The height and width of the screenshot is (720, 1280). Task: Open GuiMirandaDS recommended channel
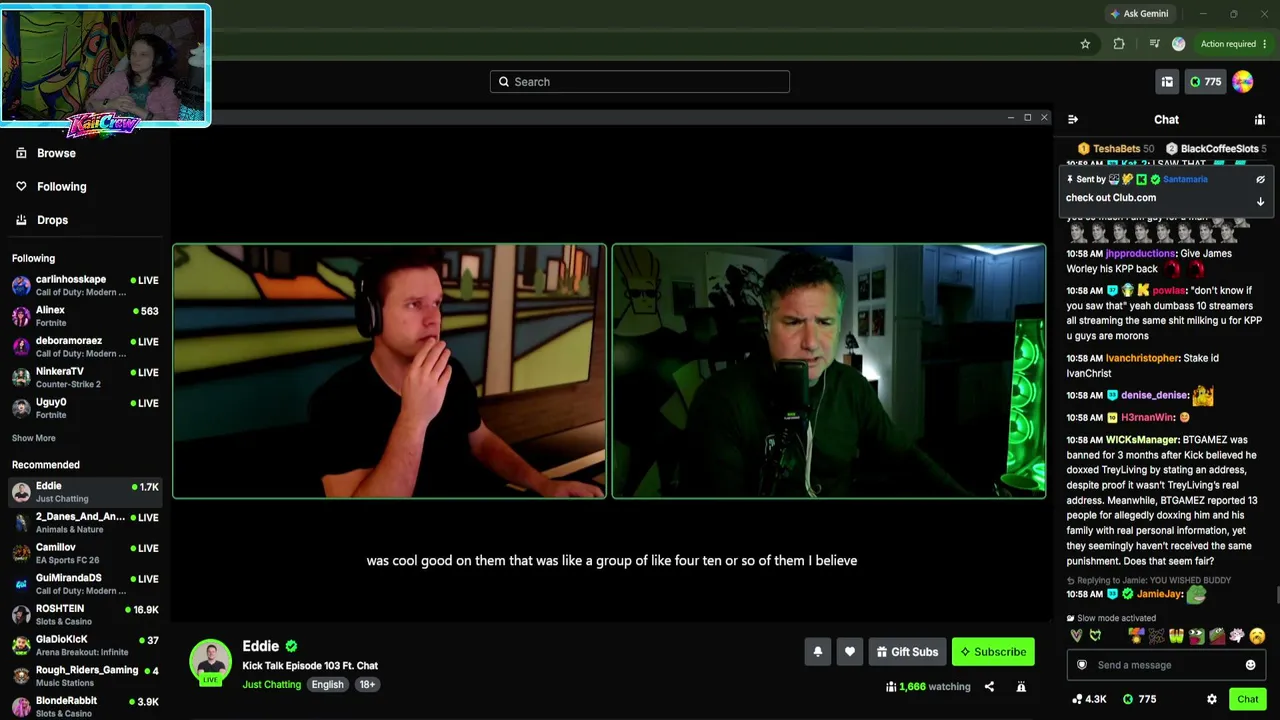tap(85, 583)
